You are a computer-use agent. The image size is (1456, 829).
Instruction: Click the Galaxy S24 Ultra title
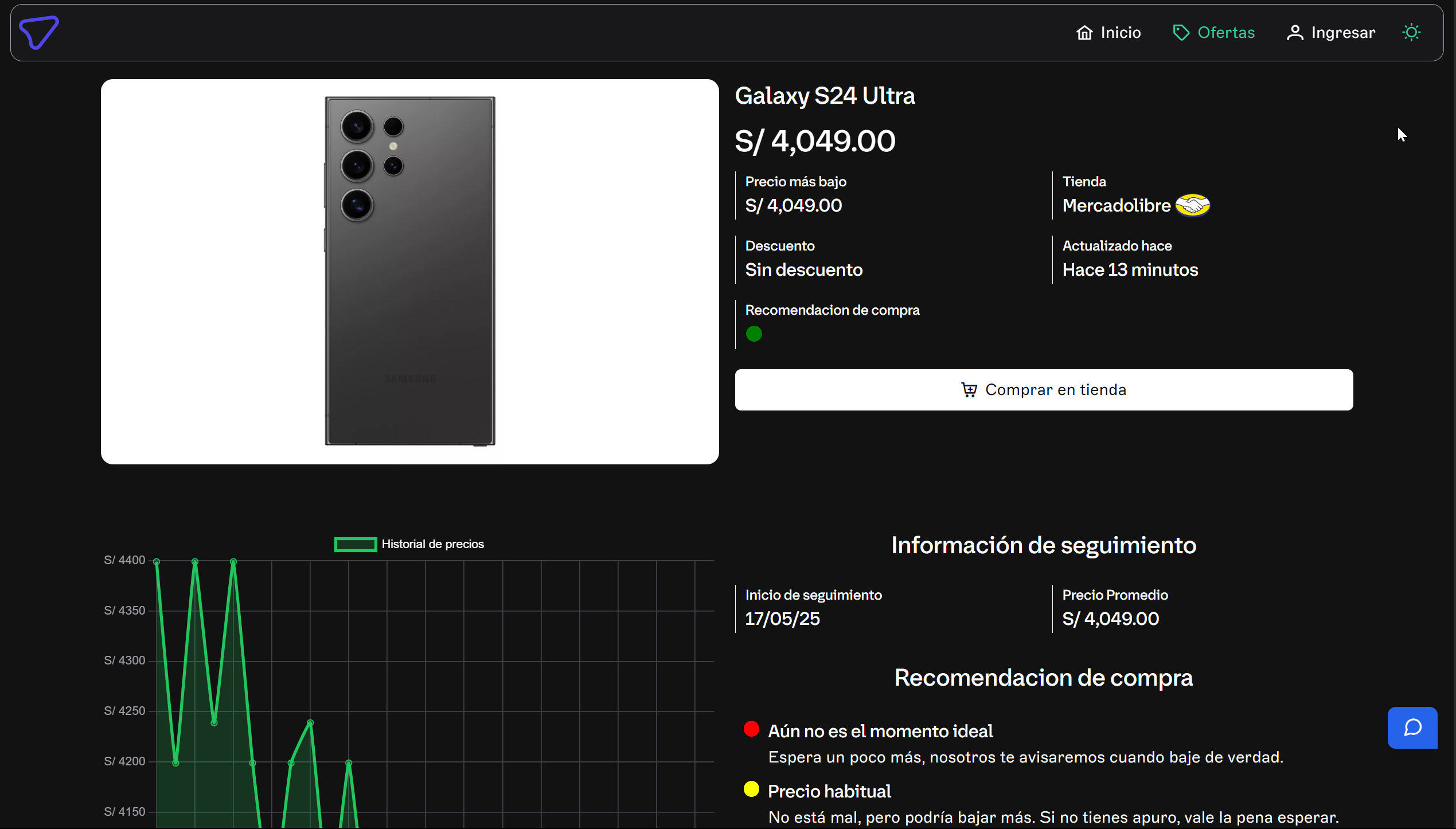click(x=825, y=96)
